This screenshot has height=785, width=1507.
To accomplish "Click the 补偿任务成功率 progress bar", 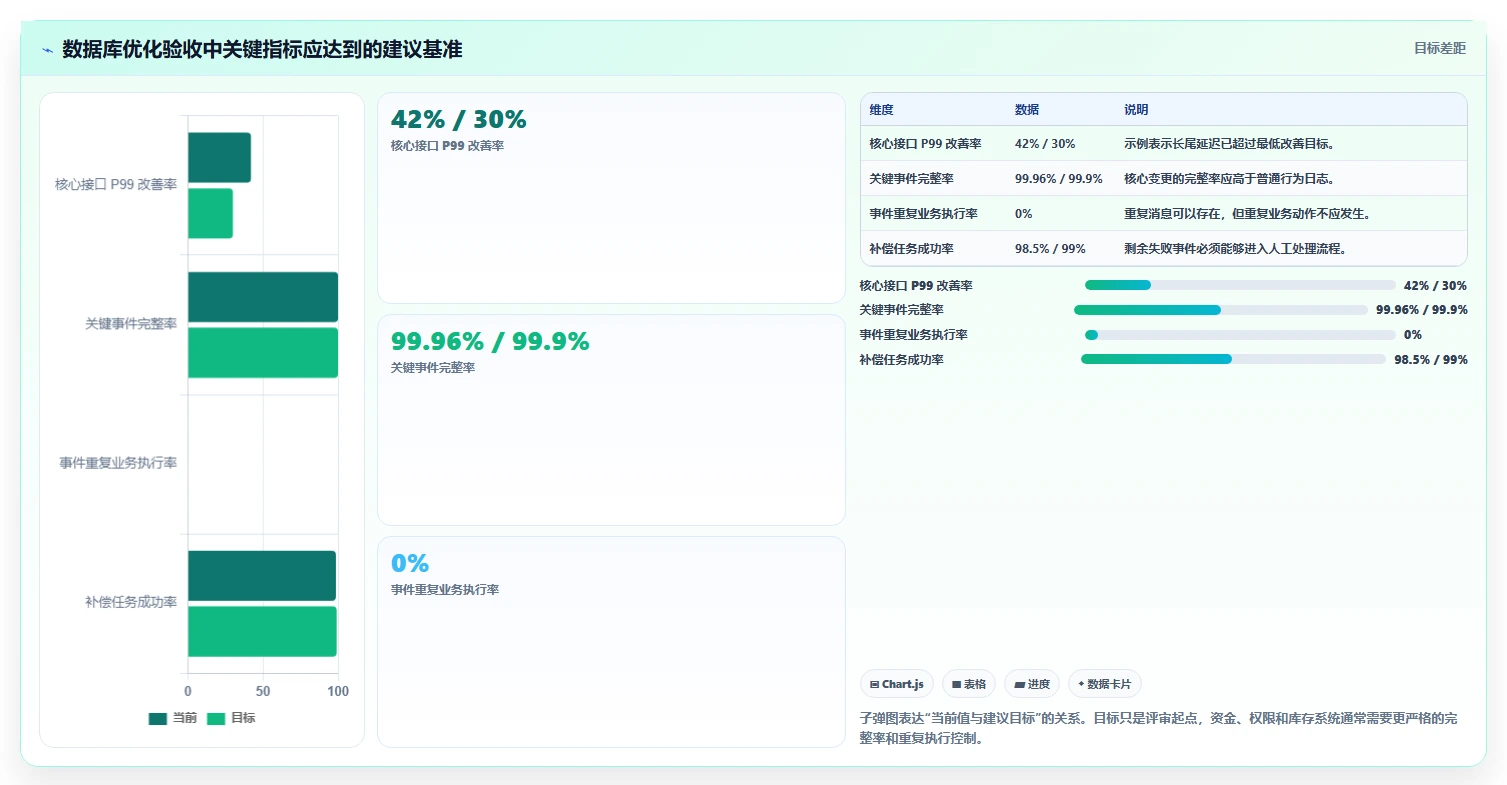I will 1233,359.
